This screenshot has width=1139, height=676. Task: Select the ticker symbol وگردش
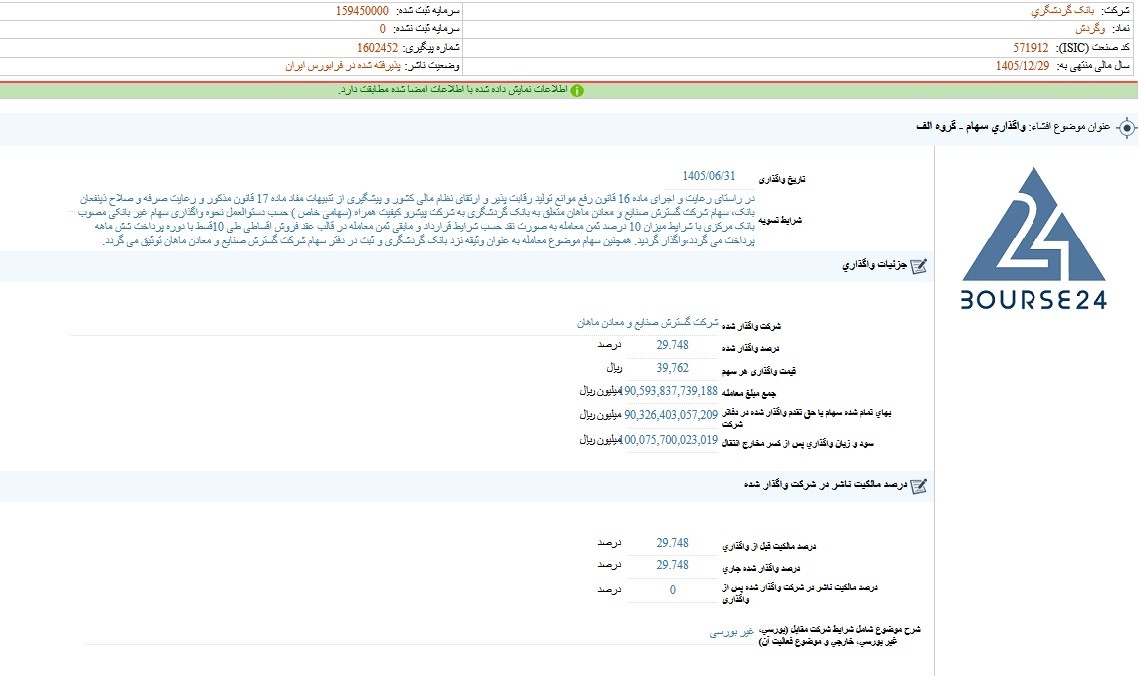pyautogui.click(x=1090, y=29)
